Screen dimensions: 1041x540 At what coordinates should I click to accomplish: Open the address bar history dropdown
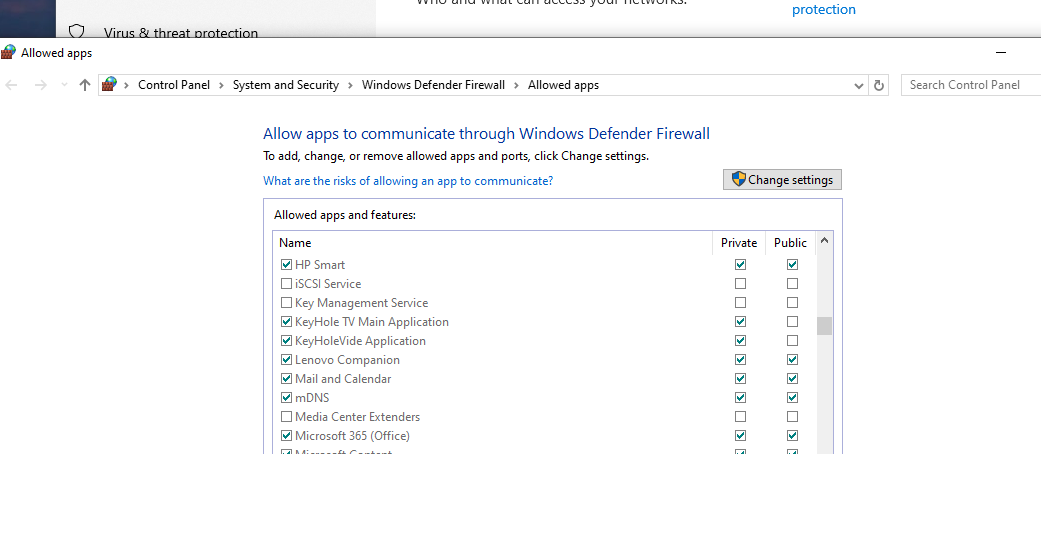[x=859, y=86]
